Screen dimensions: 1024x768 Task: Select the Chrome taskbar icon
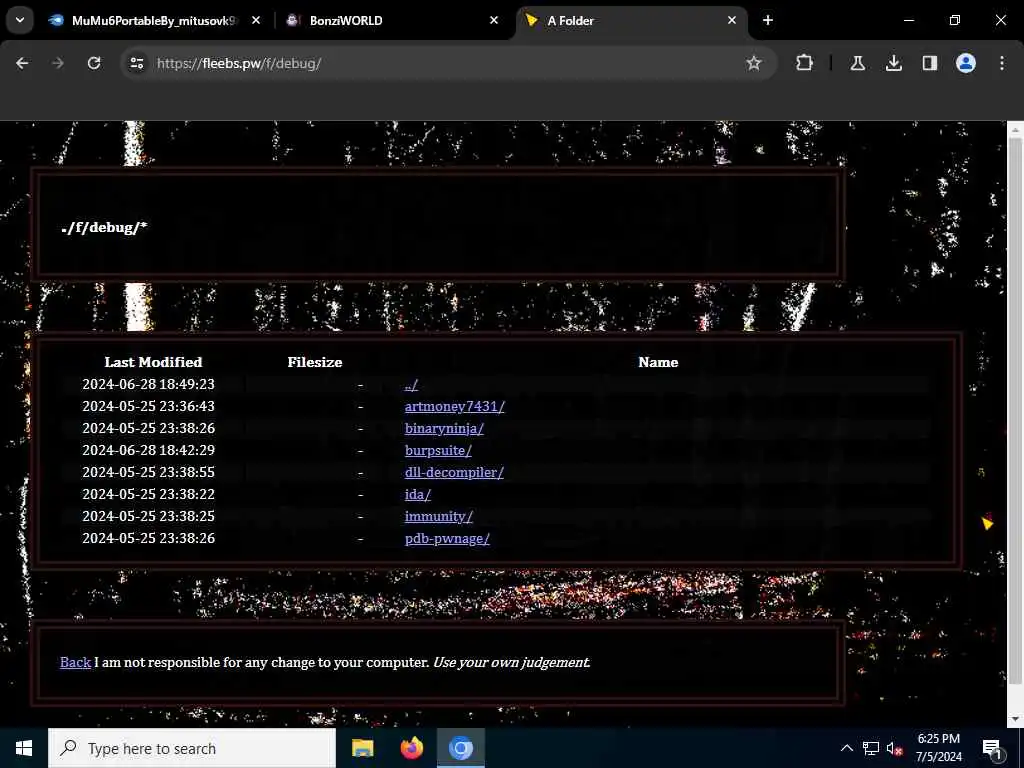[x=460, y=748]
